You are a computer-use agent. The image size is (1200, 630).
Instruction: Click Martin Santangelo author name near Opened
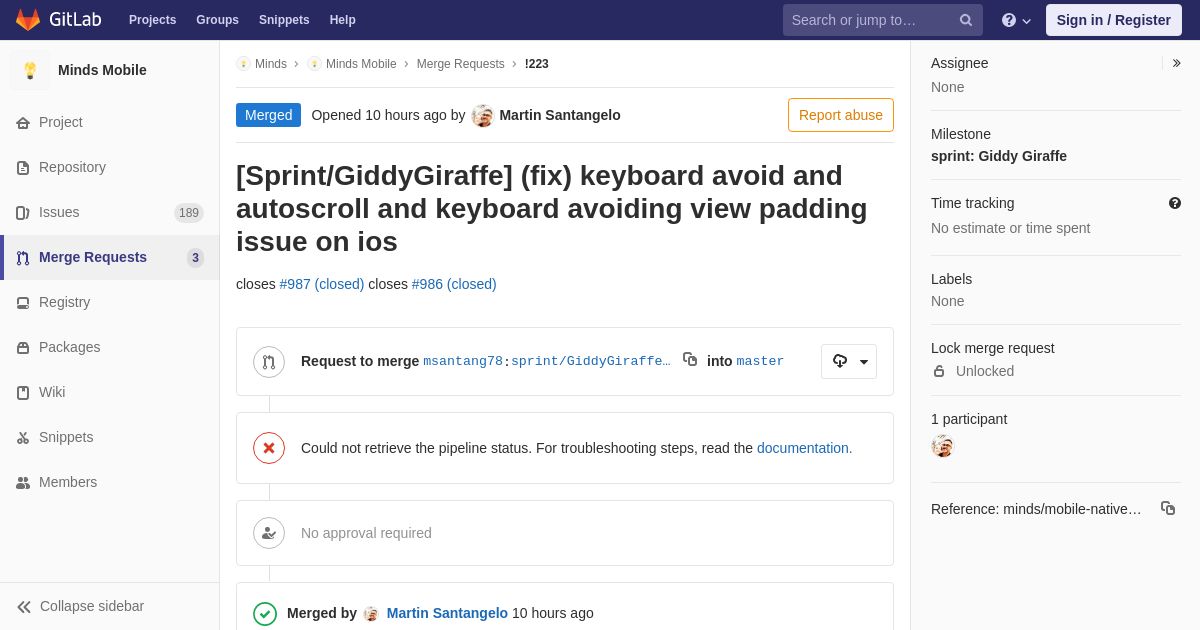560,115
